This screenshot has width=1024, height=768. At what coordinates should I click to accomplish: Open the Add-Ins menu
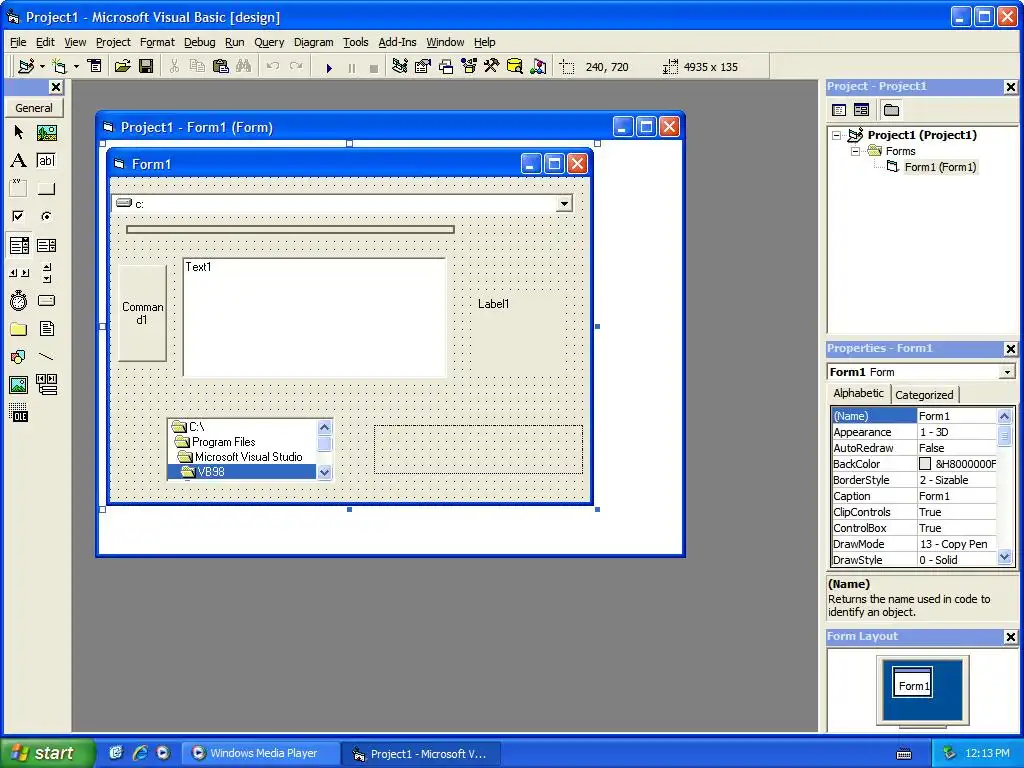tap(397, 42)
